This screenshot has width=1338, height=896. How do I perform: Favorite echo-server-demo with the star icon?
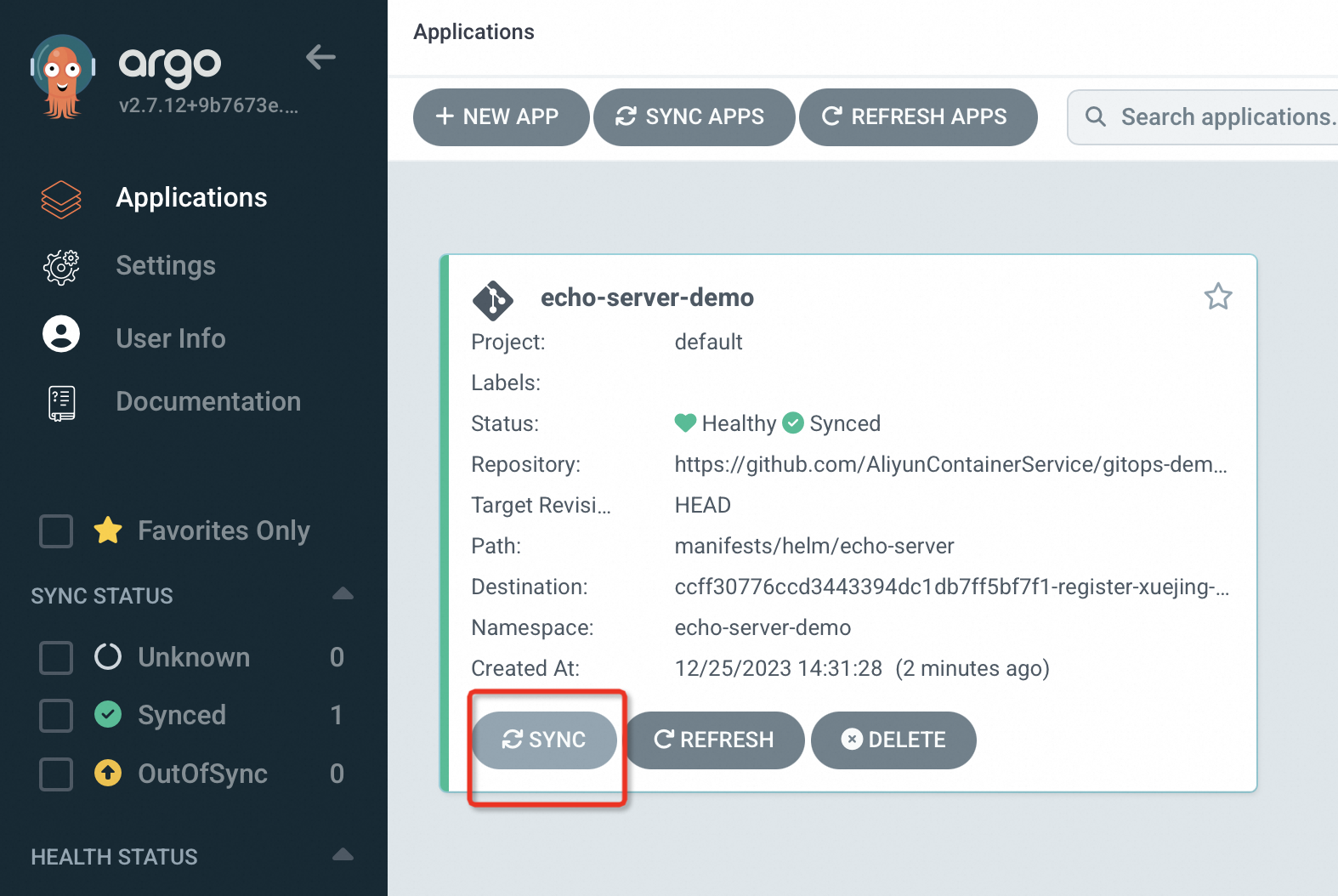click(x=1217, y=297)
